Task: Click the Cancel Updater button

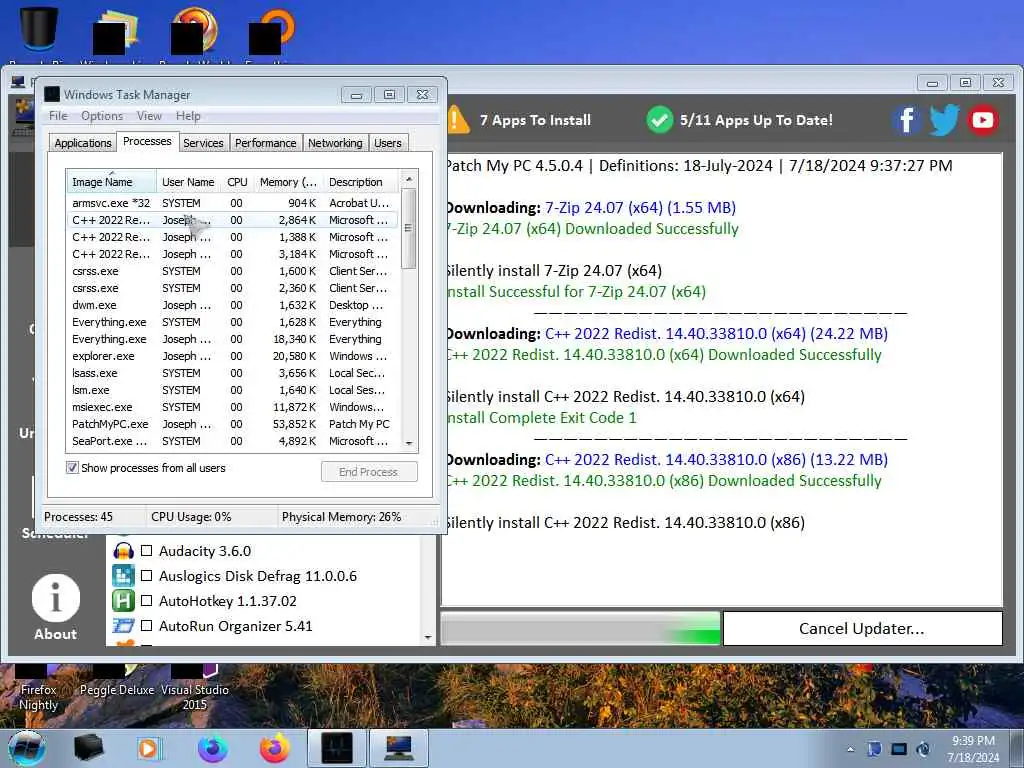Action: (x=862, y=628)
